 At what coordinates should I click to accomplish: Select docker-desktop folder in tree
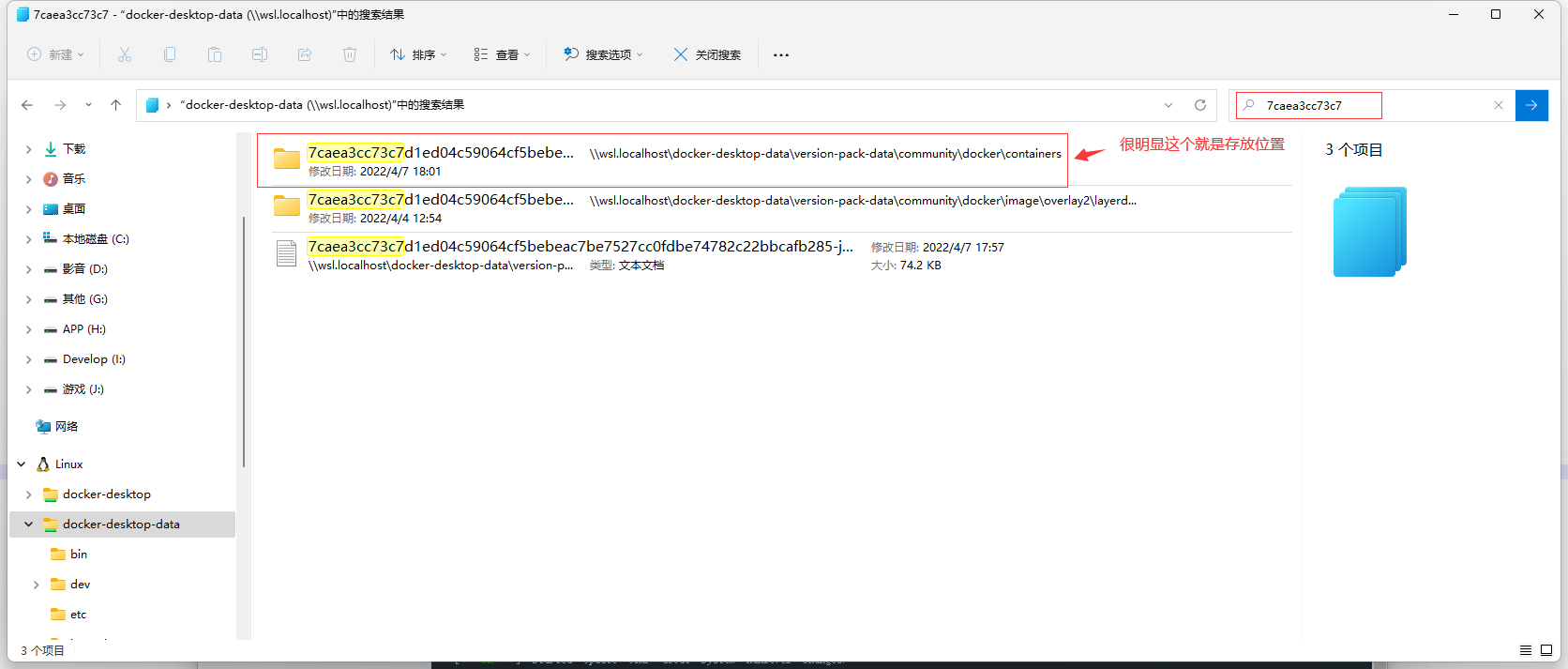pyautogui.click(x=106, y=494)
